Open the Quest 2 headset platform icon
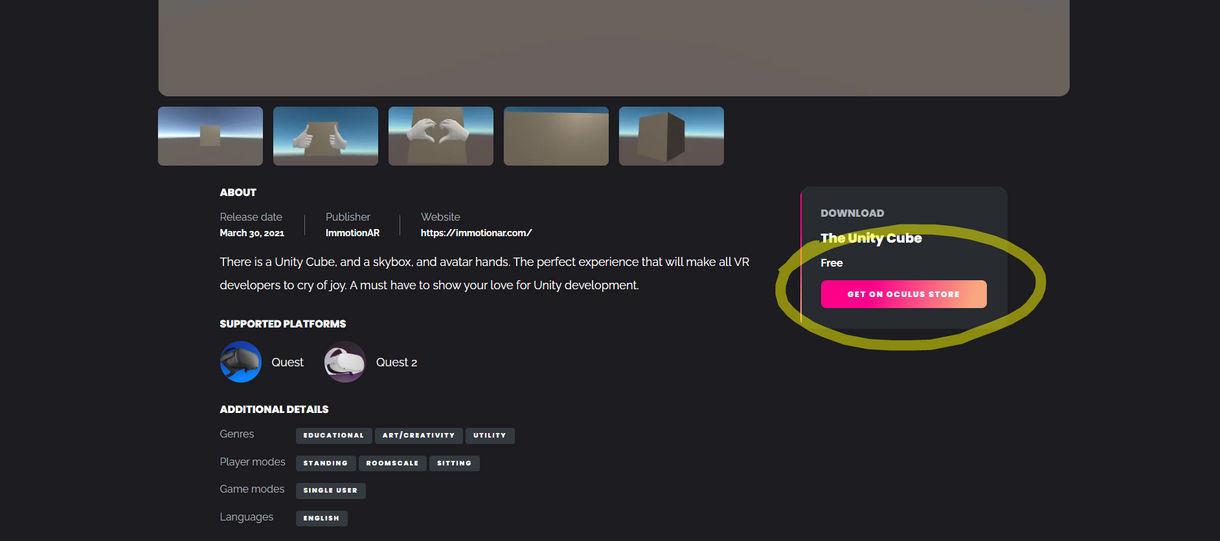Image resolution: width=1220 pixels, height=541 pixels. click(x=345, y=361)
